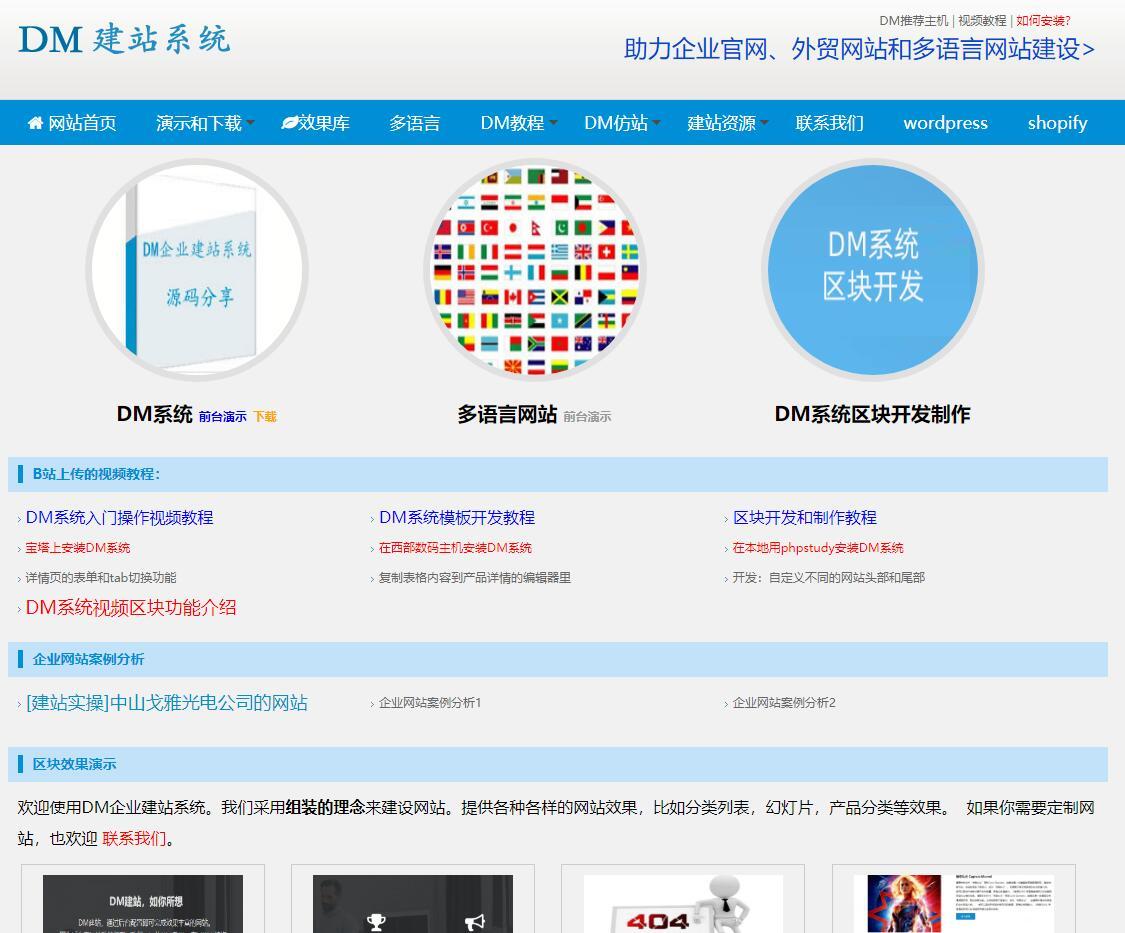1125x933 pixels.
Task: Select the blue DM系统区块开发 circle
Action: [x=872, y=270]
